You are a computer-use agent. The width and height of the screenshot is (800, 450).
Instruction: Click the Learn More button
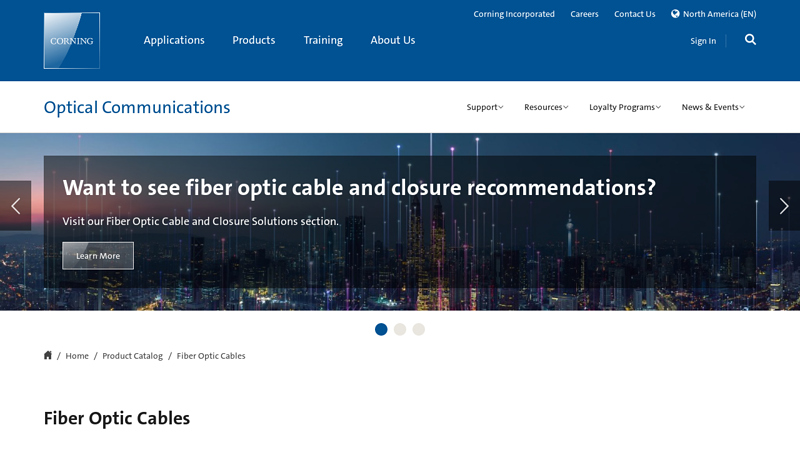point(98,256)
